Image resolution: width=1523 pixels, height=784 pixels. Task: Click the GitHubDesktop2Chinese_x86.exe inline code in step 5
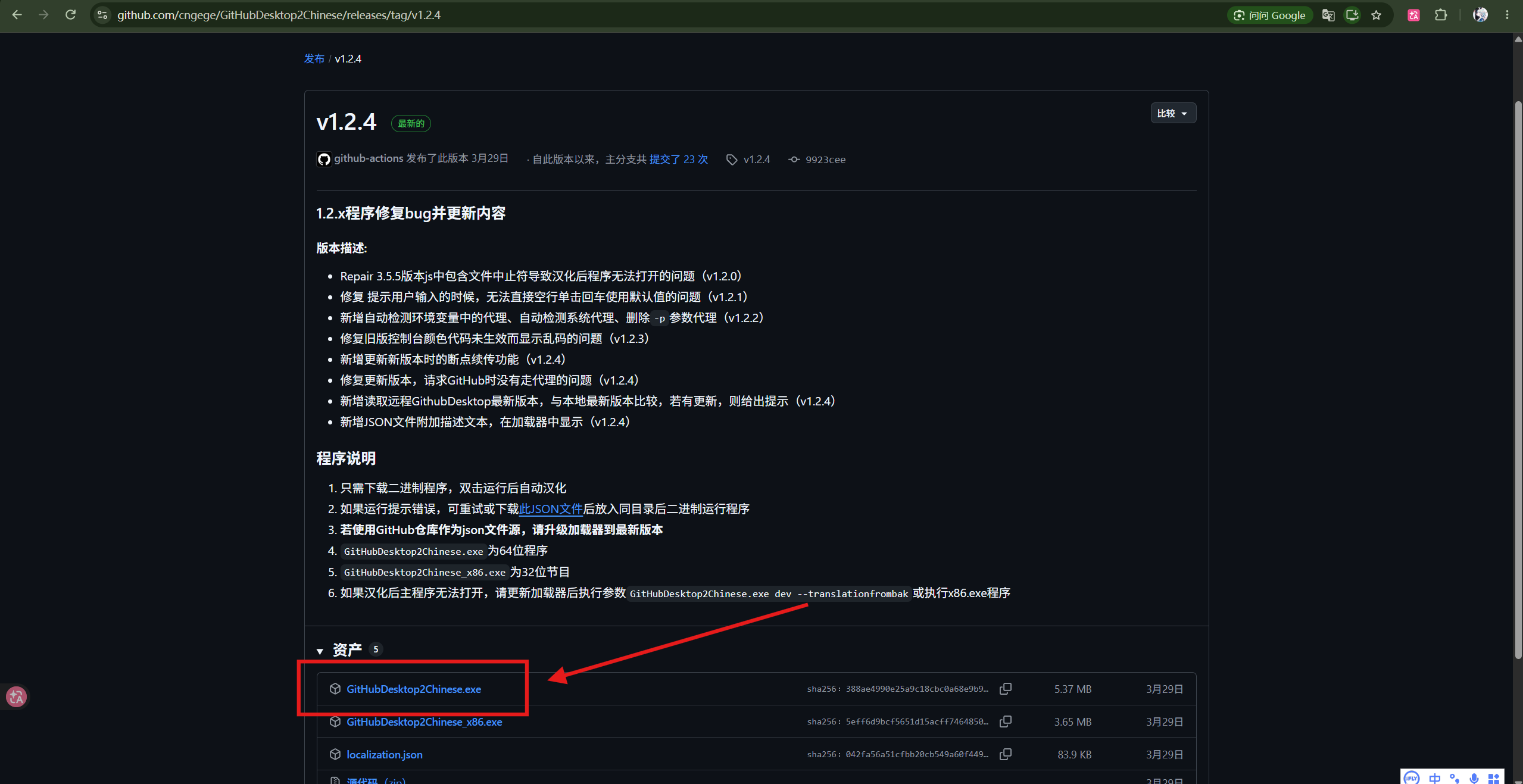pos(425,572)
